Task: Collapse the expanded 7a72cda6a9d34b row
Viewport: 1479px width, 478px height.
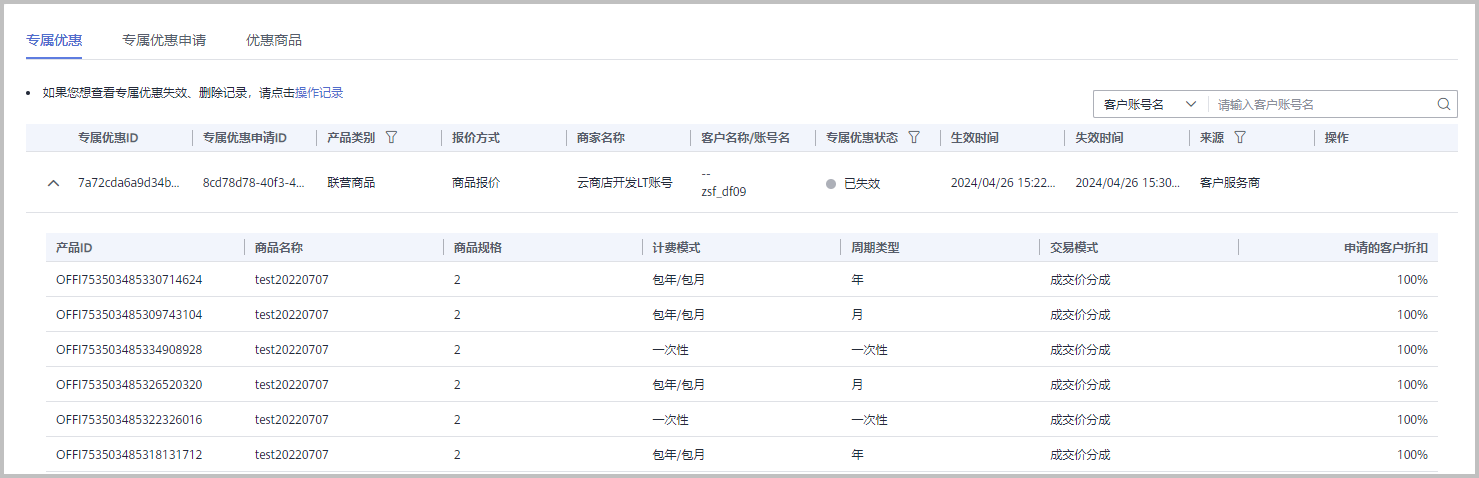Action: point(54,183)
